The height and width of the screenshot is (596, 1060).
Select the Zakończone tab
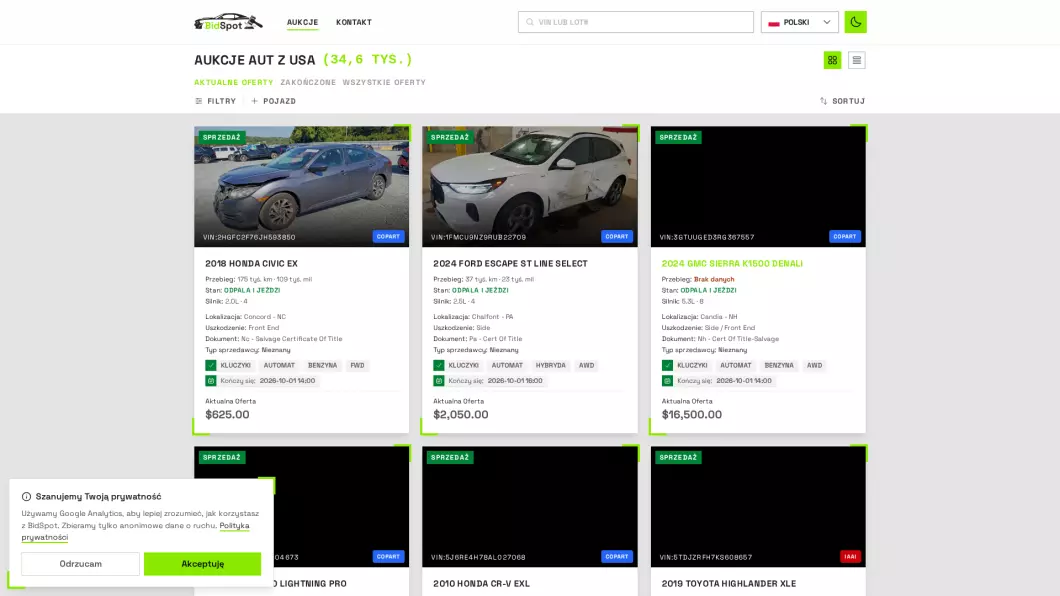(308, 82)
